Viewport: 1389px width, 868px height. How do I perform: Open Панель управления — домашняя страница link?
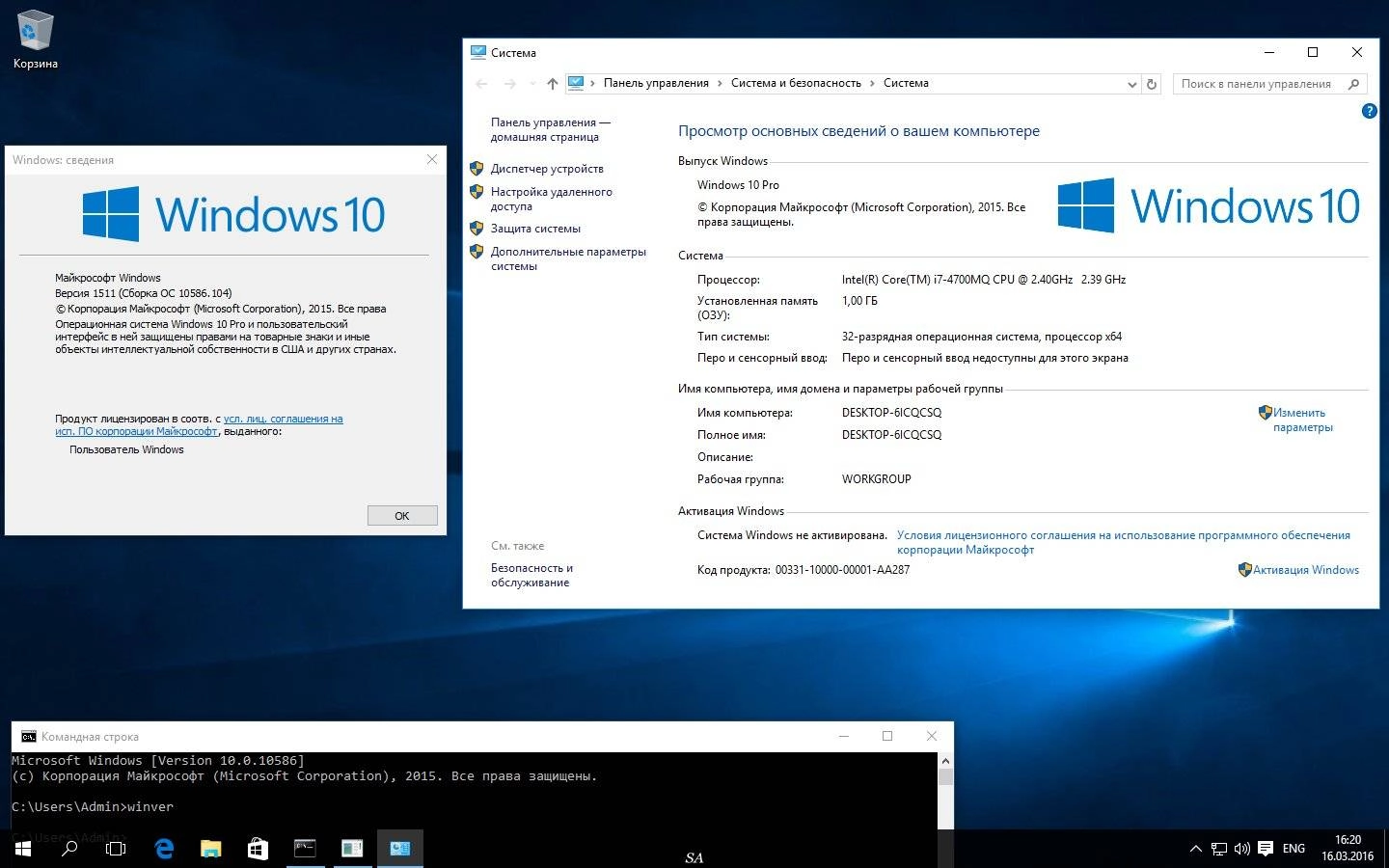coord(550,129)
